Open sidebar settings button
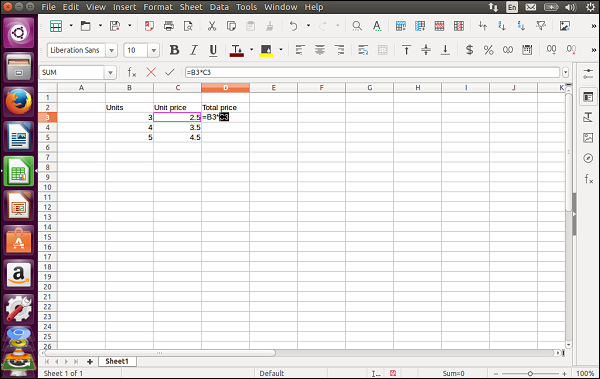Screen dimensions: 600x379 coord(588,74)
